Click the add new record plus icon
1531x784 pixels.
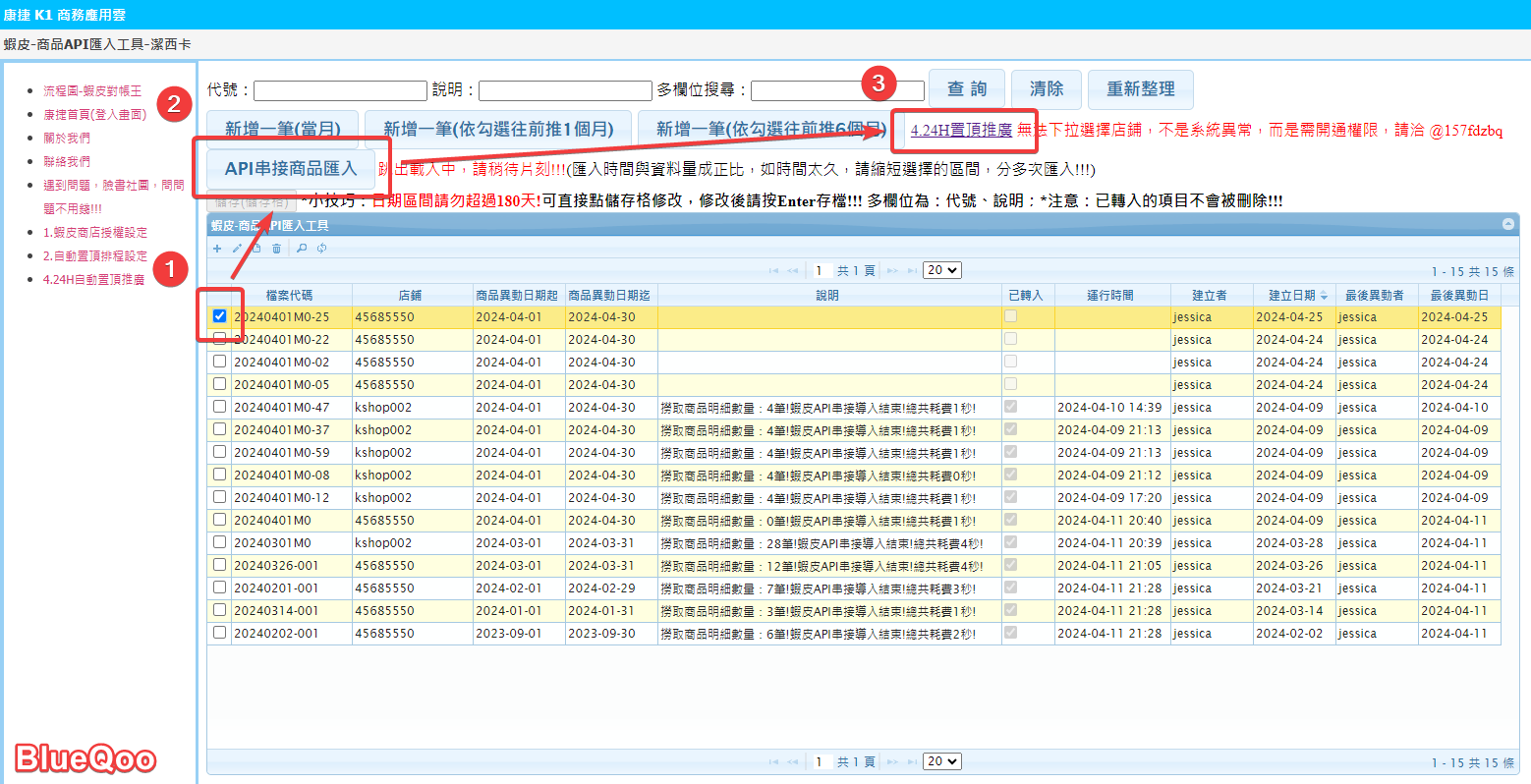point(217,249)
